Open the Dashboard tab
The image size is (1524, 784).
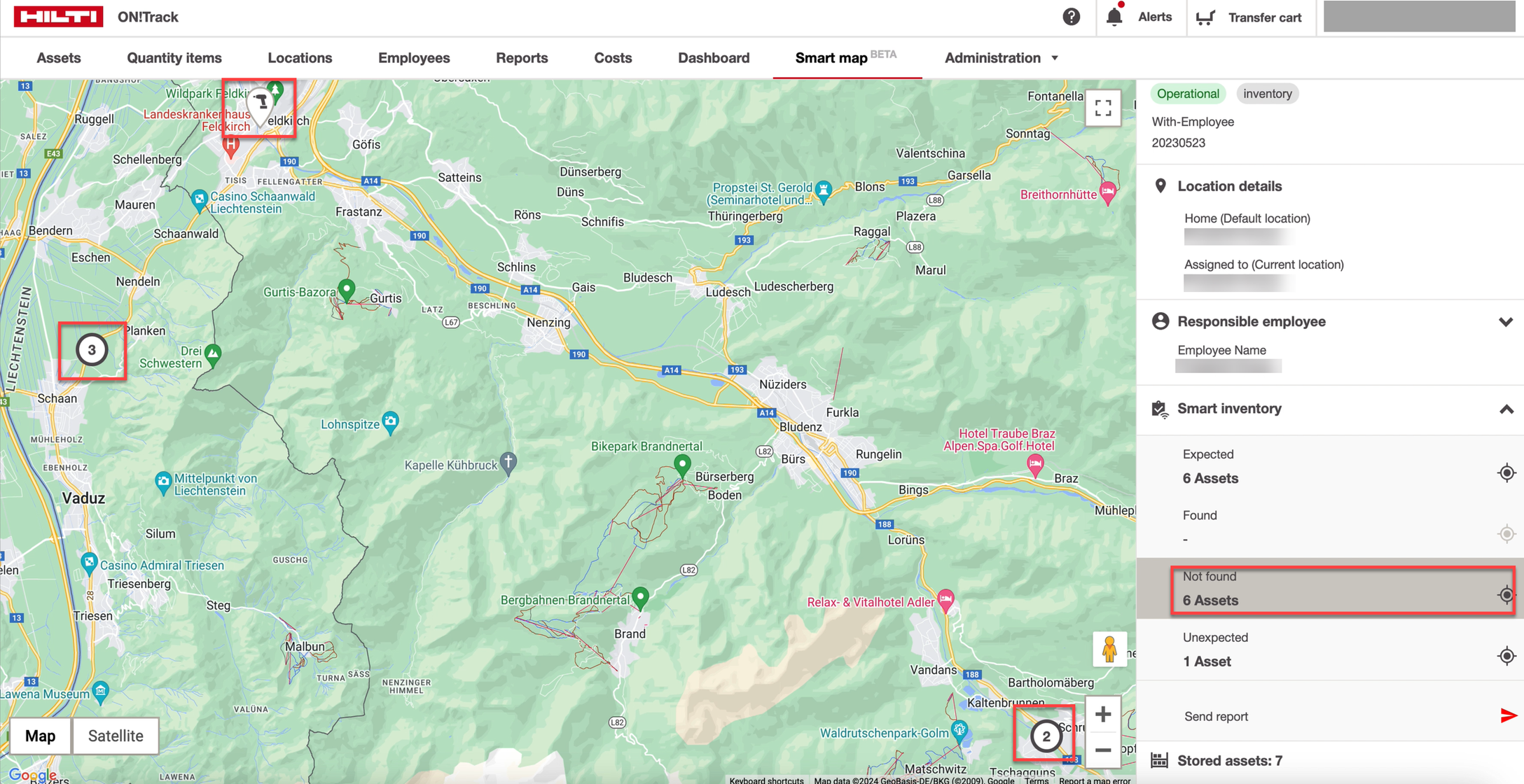tap(714, 58)
